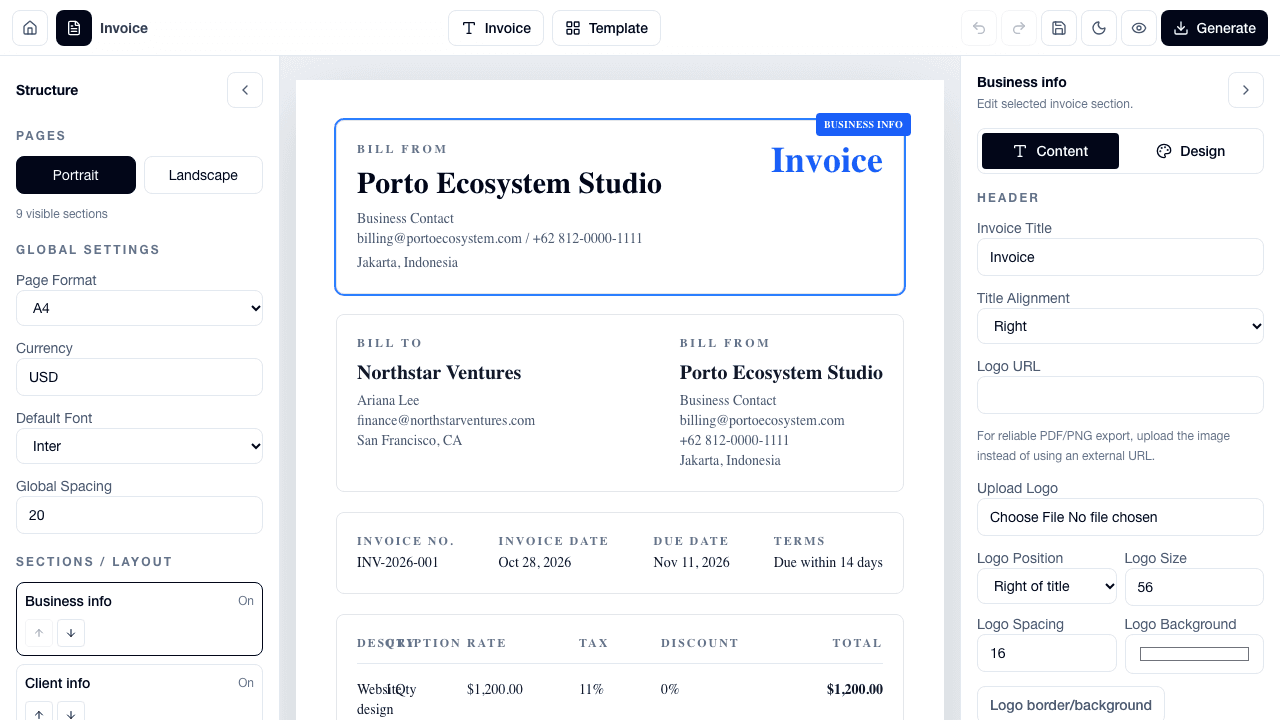Click the Invoice document icon in header
Viewport: 1280px width, 720px height.
point(74,28)
